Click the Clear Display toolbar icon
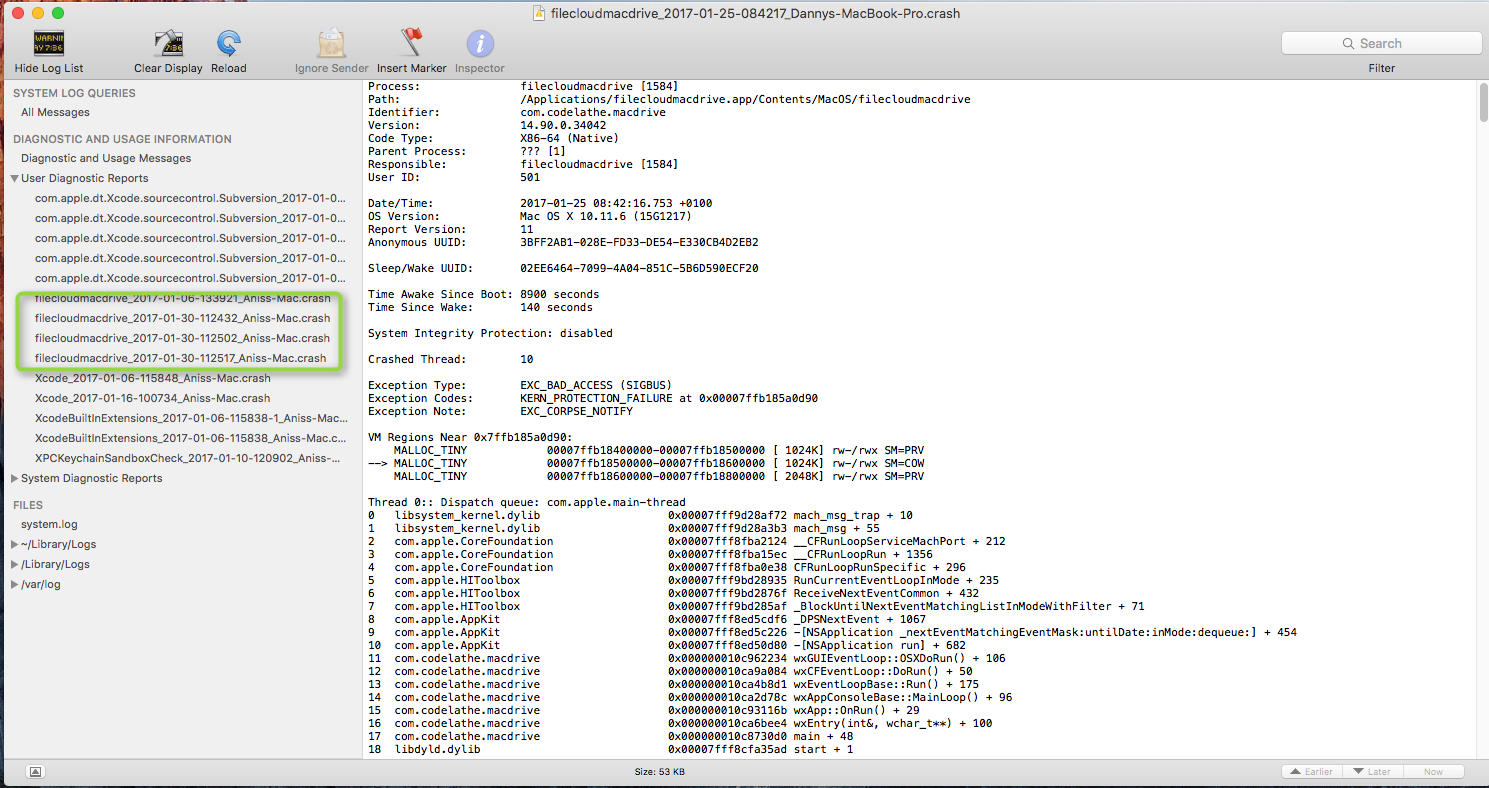This screenshot has height=788, width=1489. [168, 44]
